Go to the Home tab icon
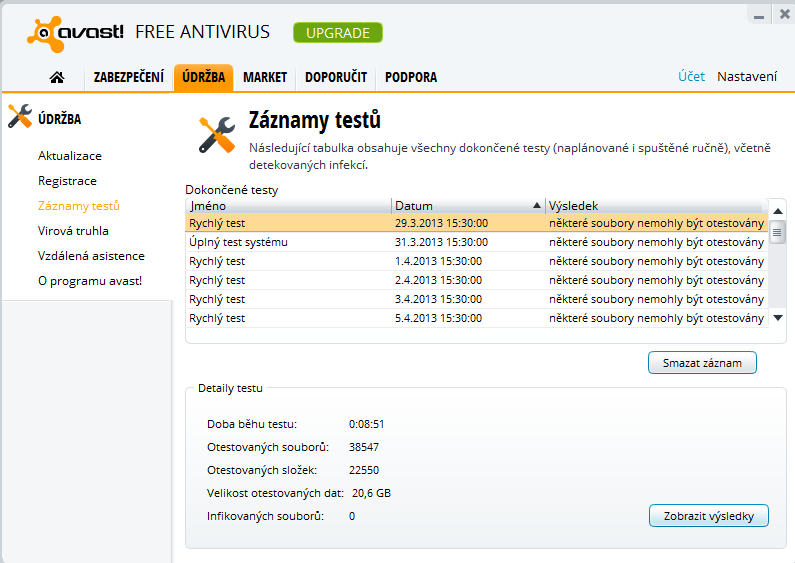Screen dimensions: 795x563 57,77
